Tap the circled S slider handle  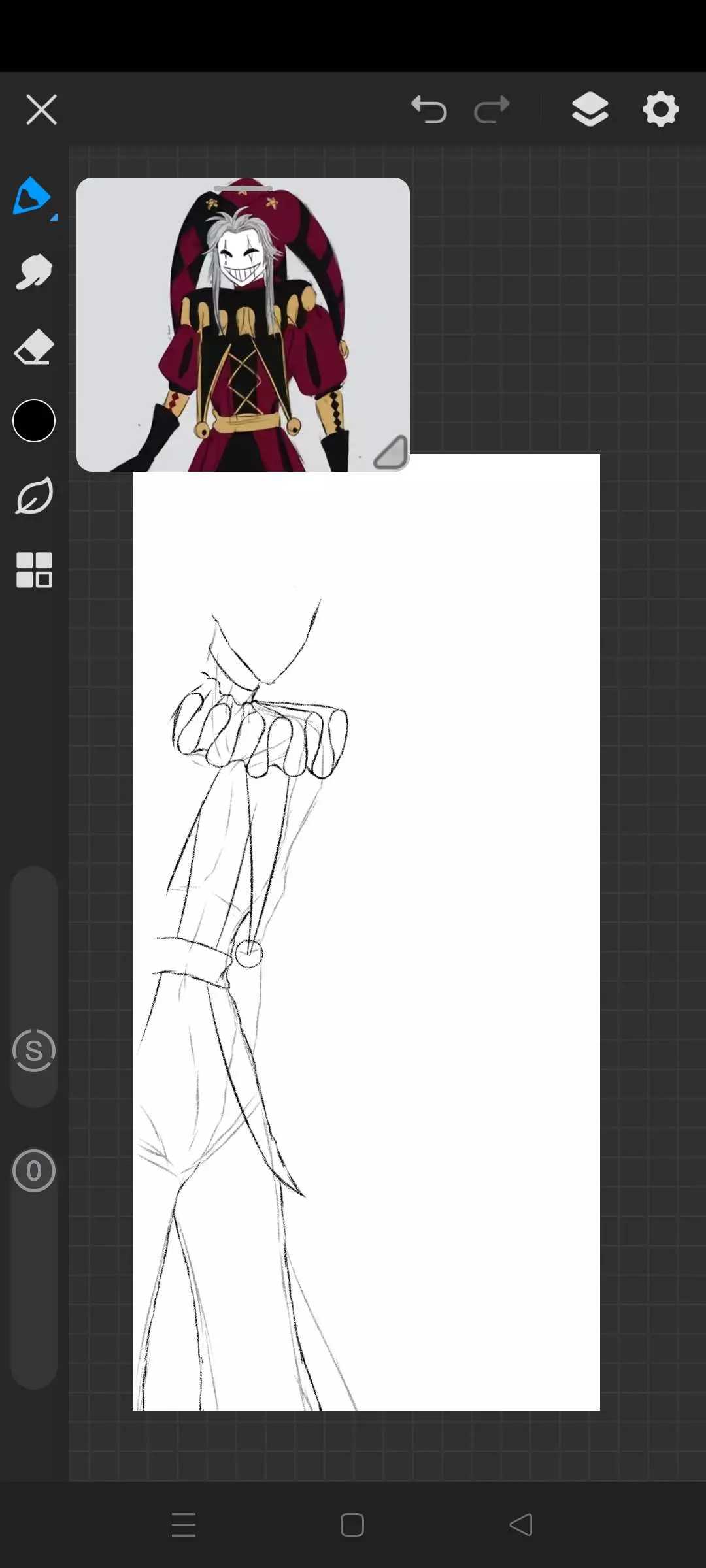pos(33,1051)
